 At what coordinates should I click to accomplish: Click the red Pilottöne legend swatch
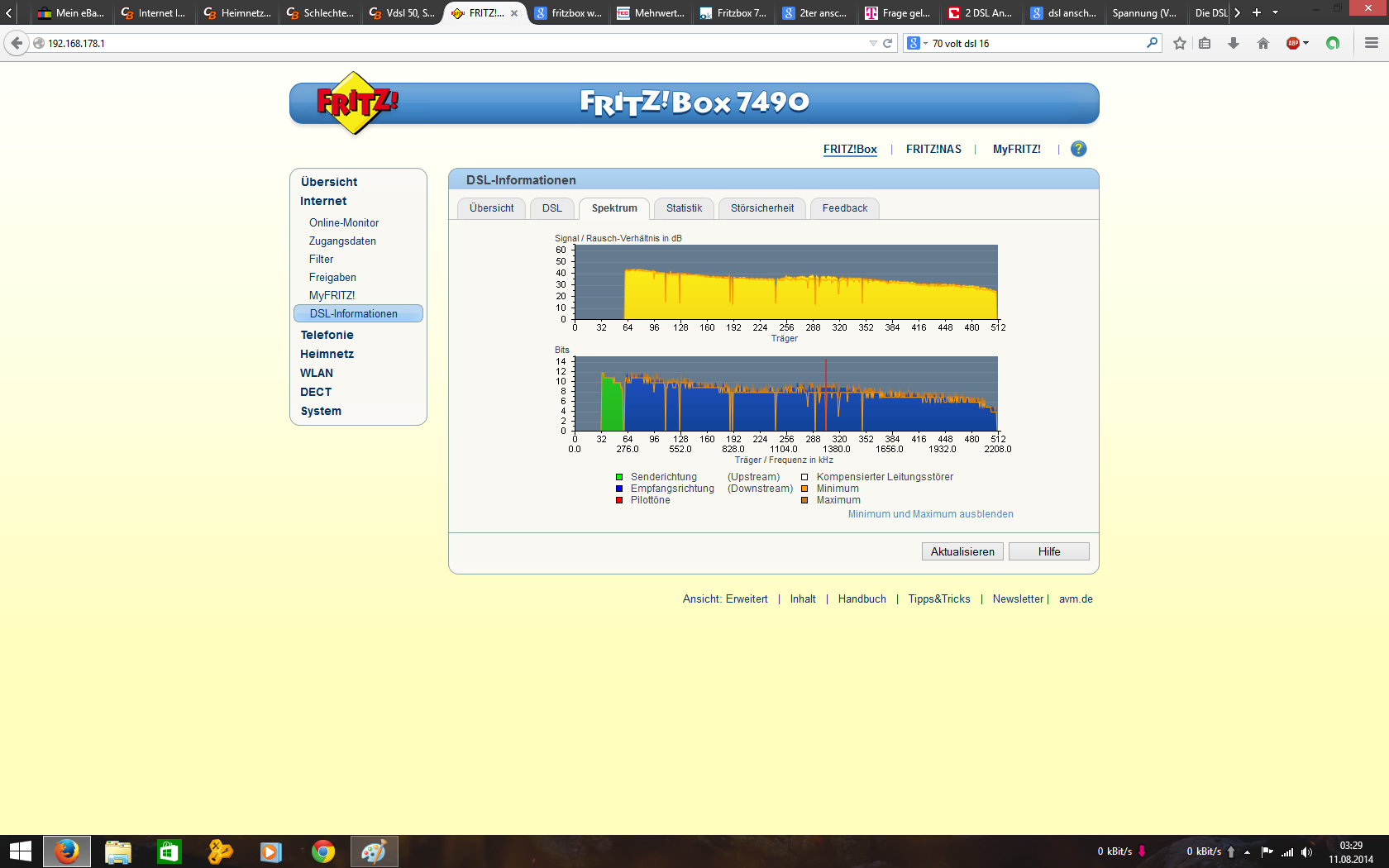click(x=619, y=500)
